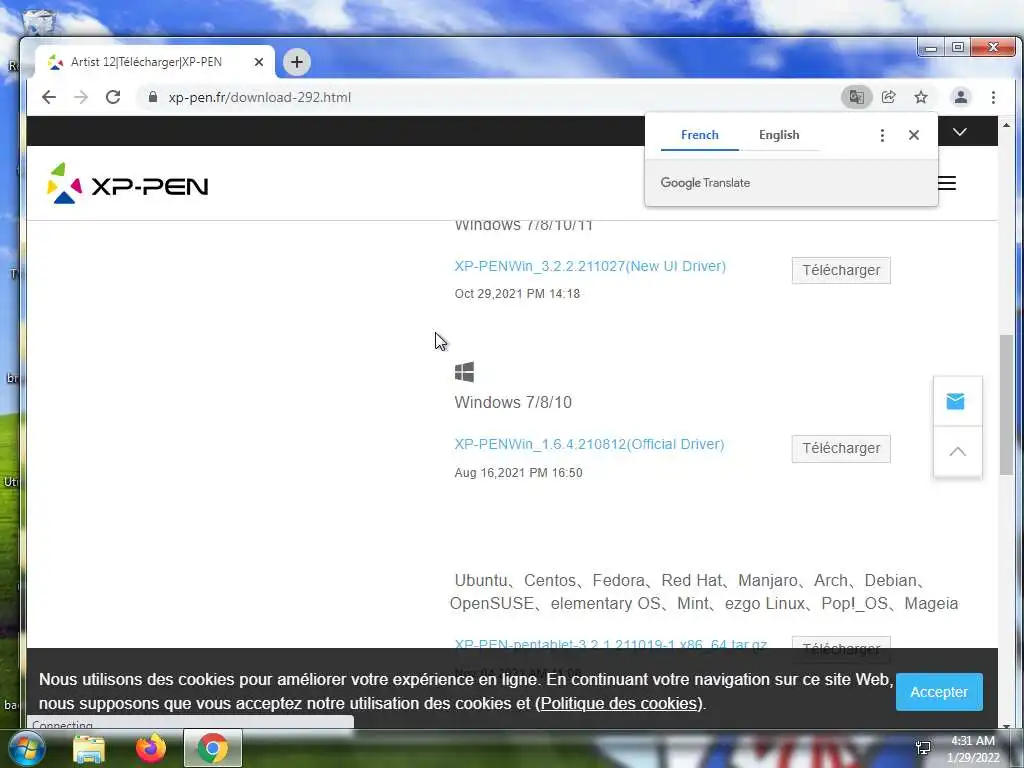Image resolution: width=1024 pixels, height=768 pixels.
Task: Open a new browser tab
Action: (x=296, y=62)
